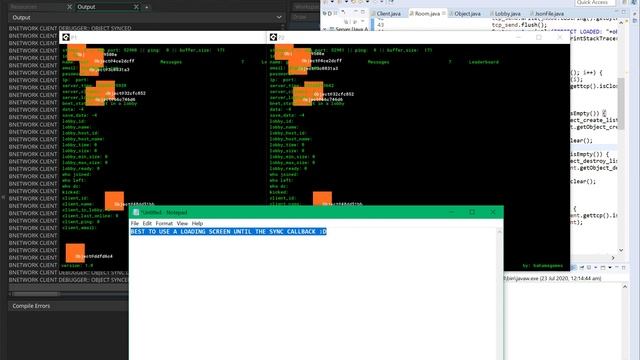Open the Edit menu in Notepad
Screen dimensions: 640x360
[x=147, y=224]
